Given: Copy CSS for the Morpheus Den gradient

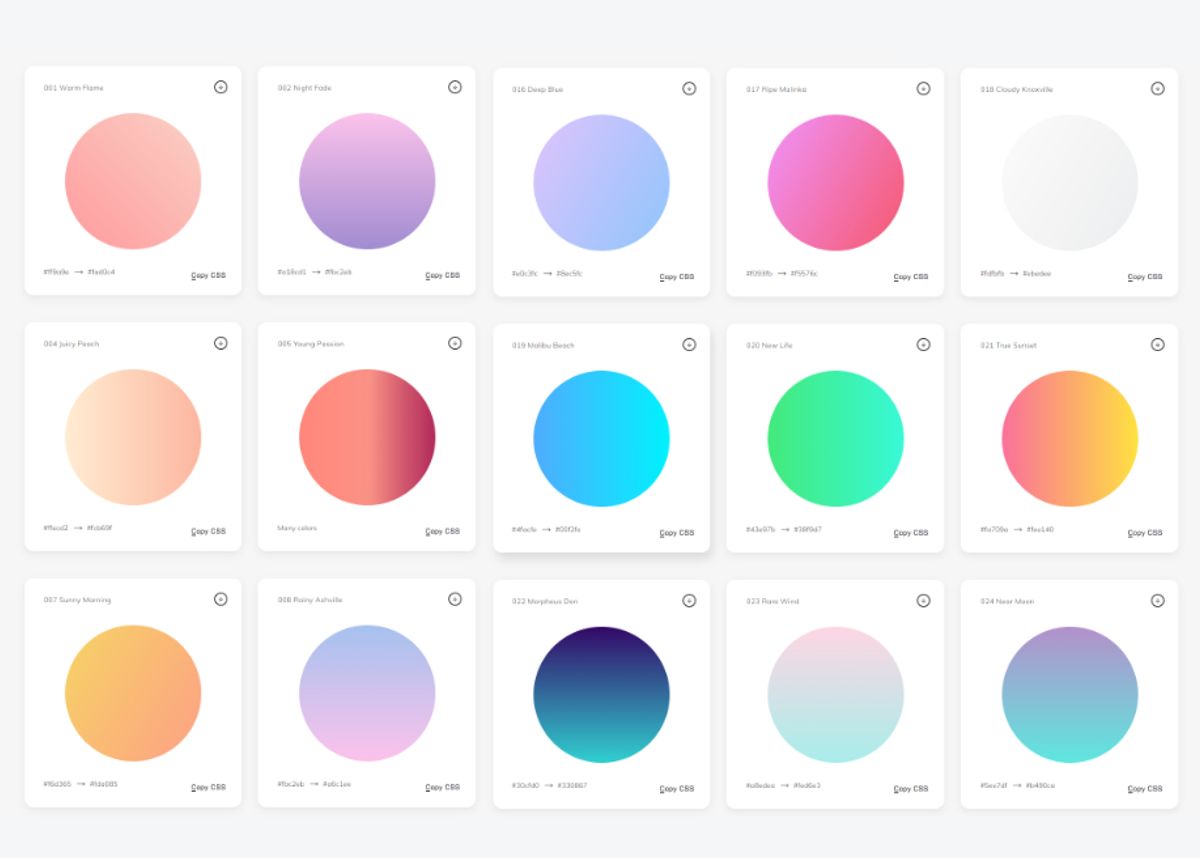Looking at the screenshot, I should click(677, 789).
